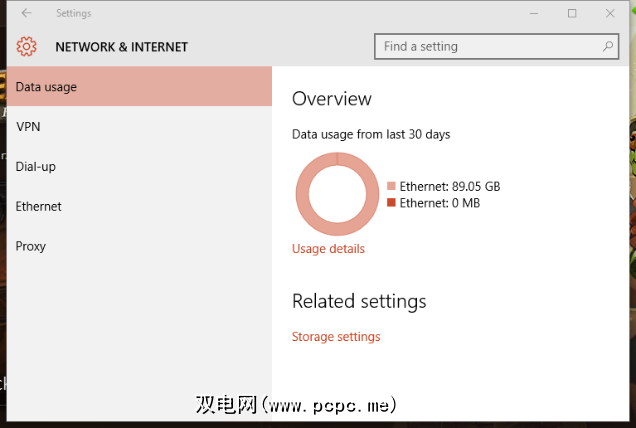Open Storage settings link

(x=336, y=337)
